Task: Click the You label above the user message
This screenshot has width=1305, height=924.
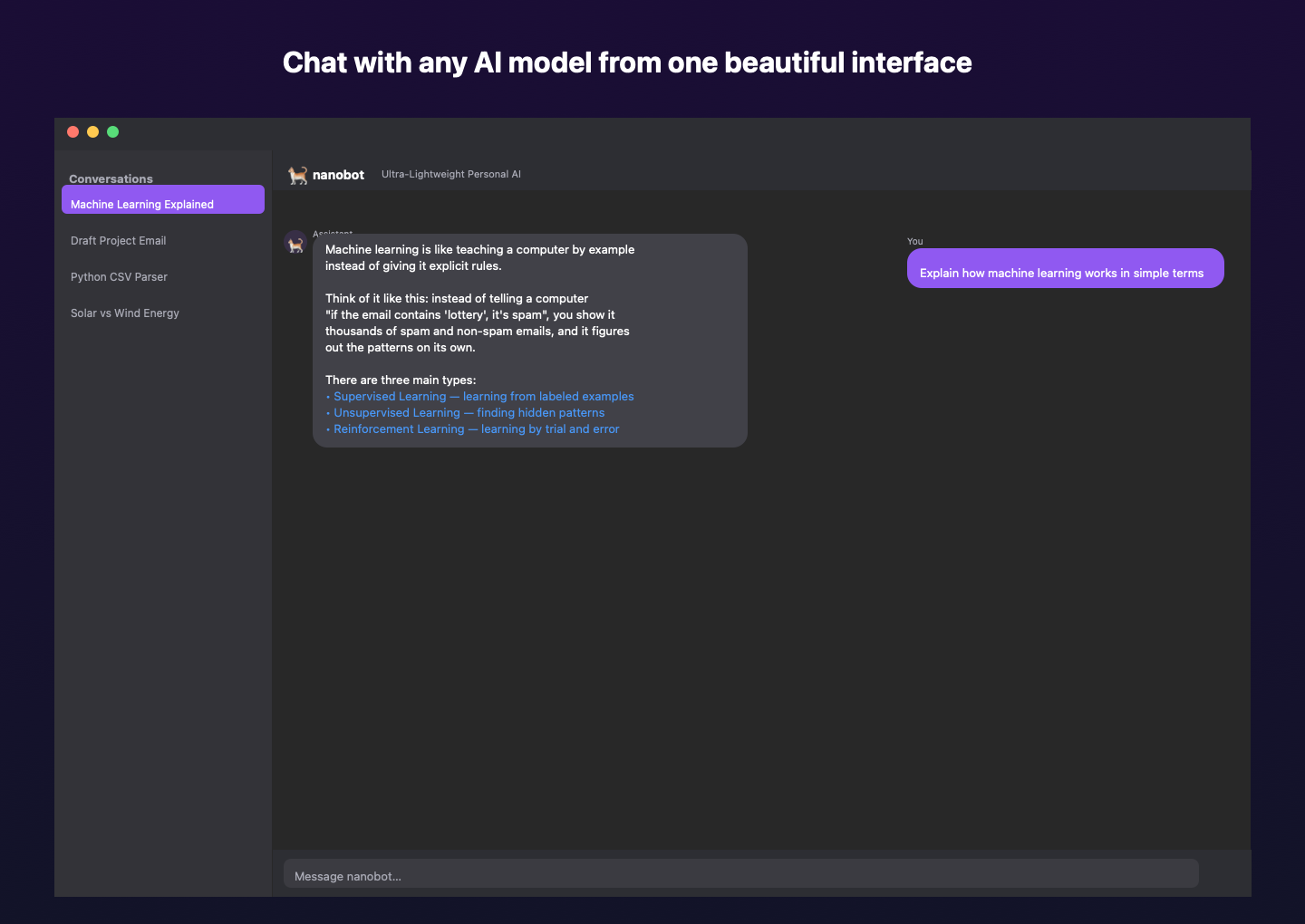Action: (x=914, y=241)
